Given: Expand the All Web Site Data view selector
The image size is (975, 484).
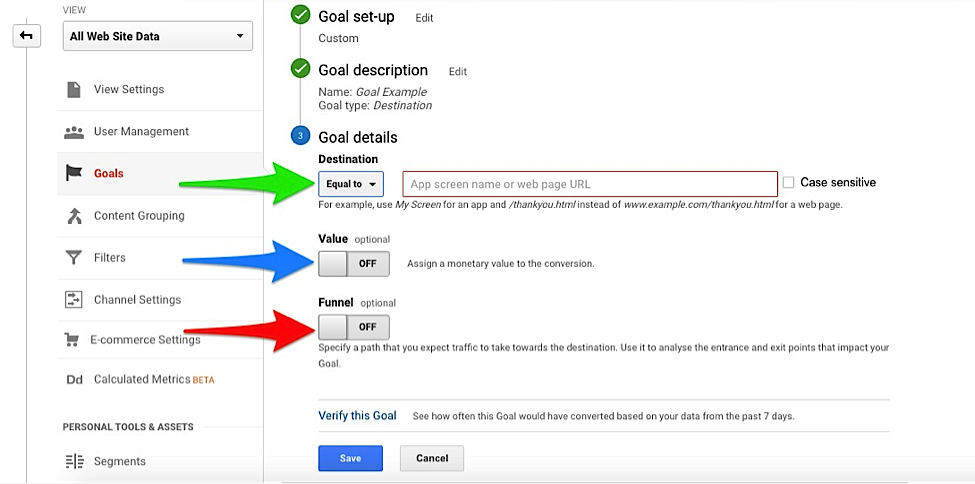Looking at the screenshot, I should (157, 36).
